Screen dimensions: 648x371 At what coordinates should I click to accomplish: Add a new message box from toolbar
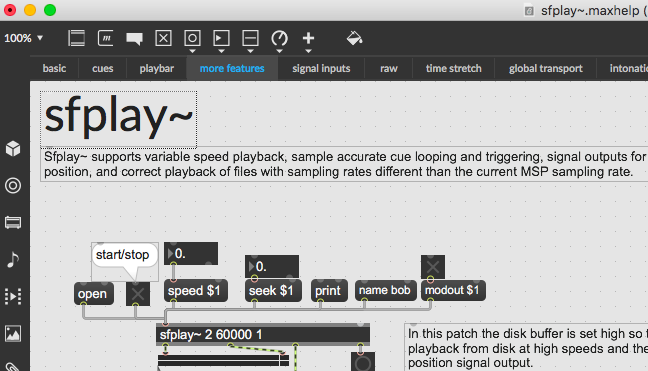click(106, 38)
